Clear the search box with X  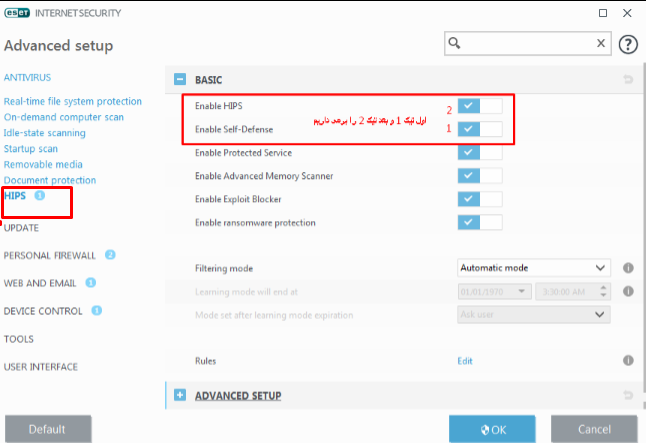click(x=601, y=43)
